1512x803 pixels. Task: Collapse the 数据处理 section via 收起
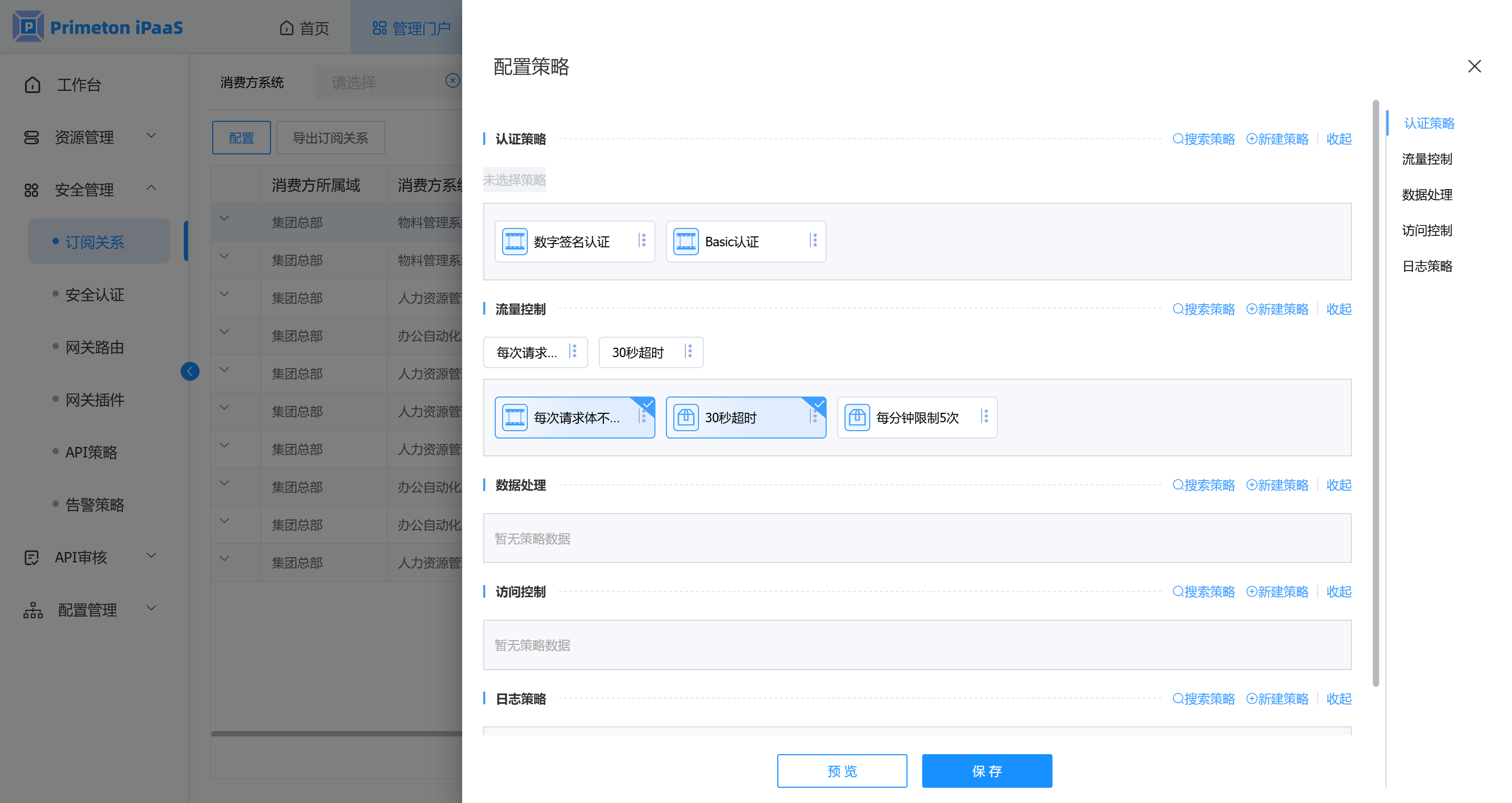(1338, 485)
